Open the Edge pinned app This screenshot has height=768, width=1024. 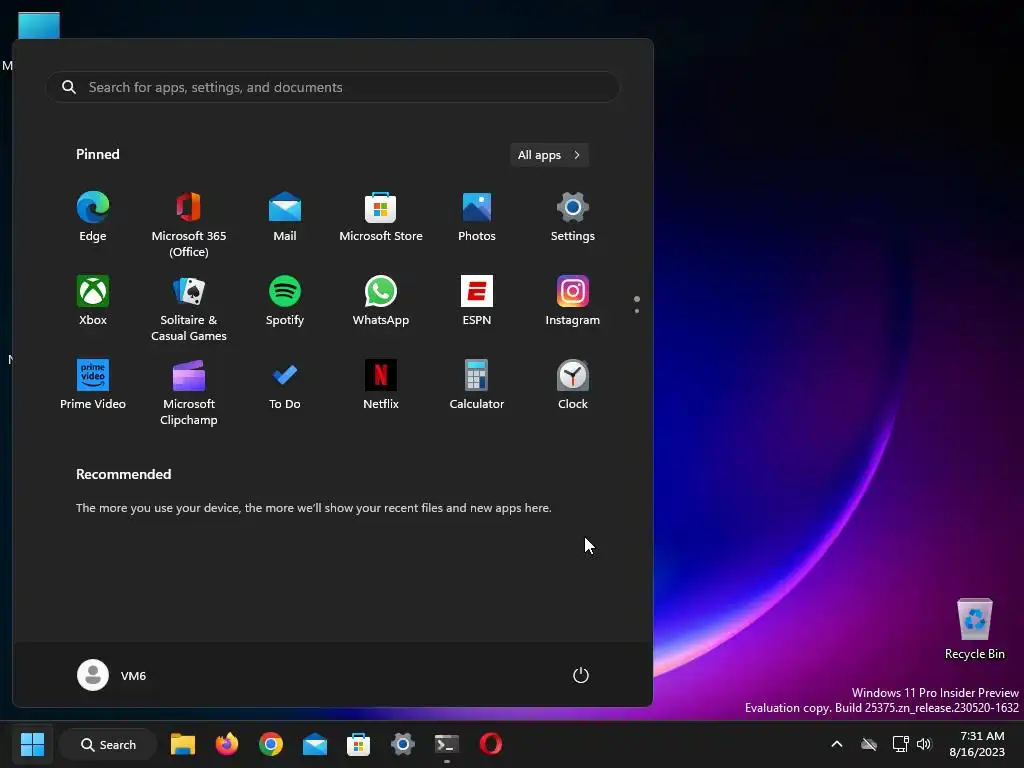tap(93, 217)
